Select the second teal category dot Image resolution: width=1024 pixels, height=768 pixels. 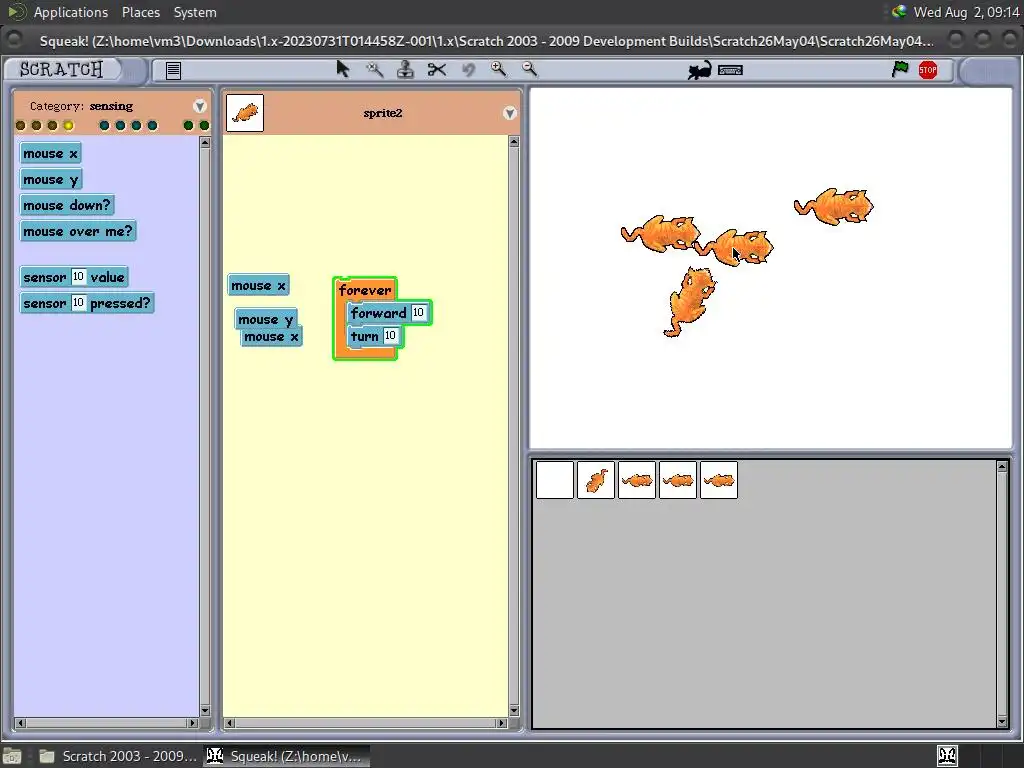coord(120,125)
